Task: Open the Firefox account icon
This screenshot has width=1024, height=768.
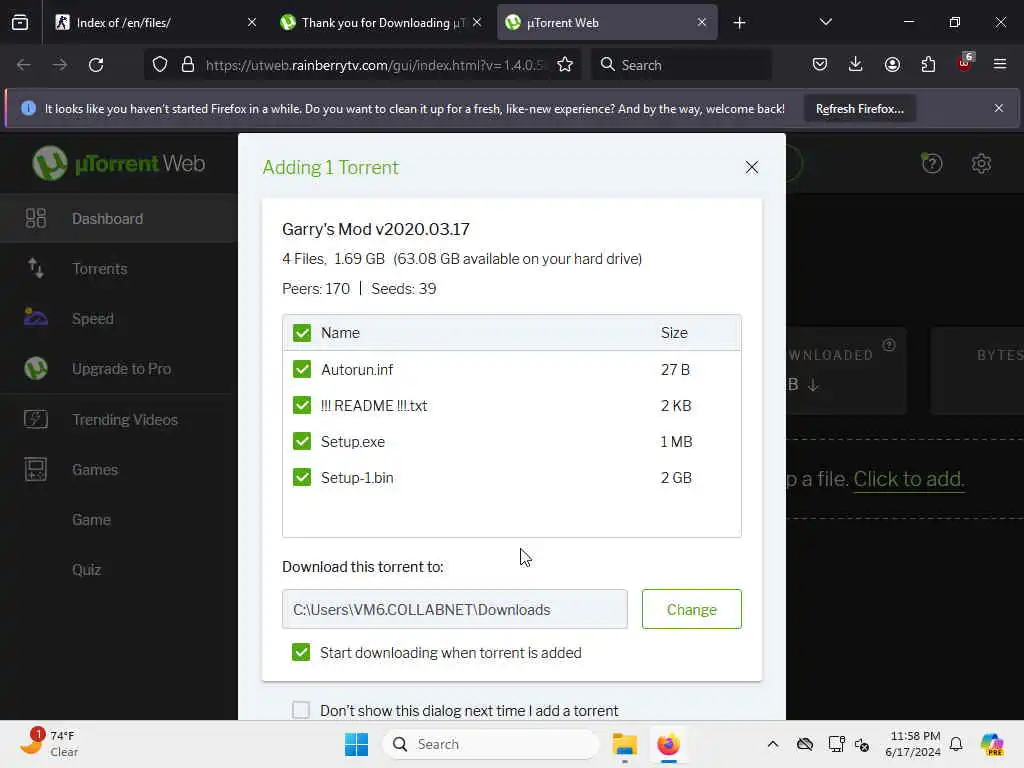Action: point(892,64)
